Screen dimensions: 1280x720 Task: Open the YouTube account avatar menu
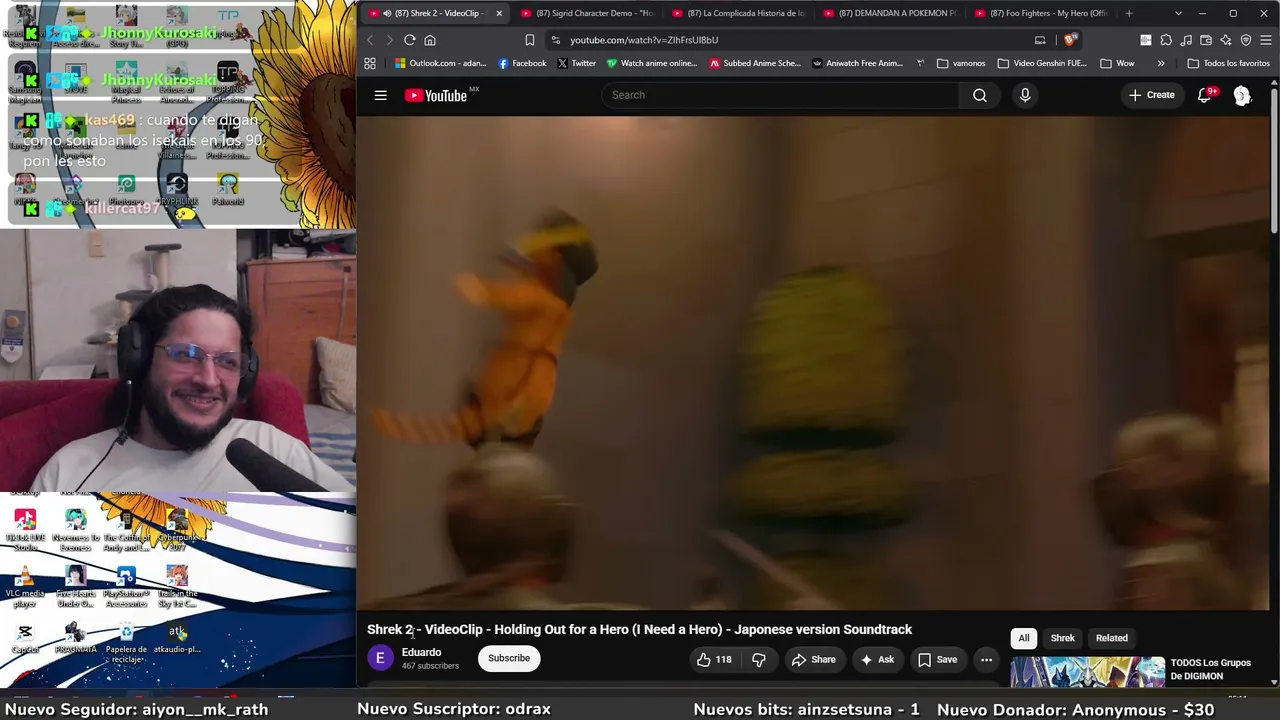click(1242, 95)
